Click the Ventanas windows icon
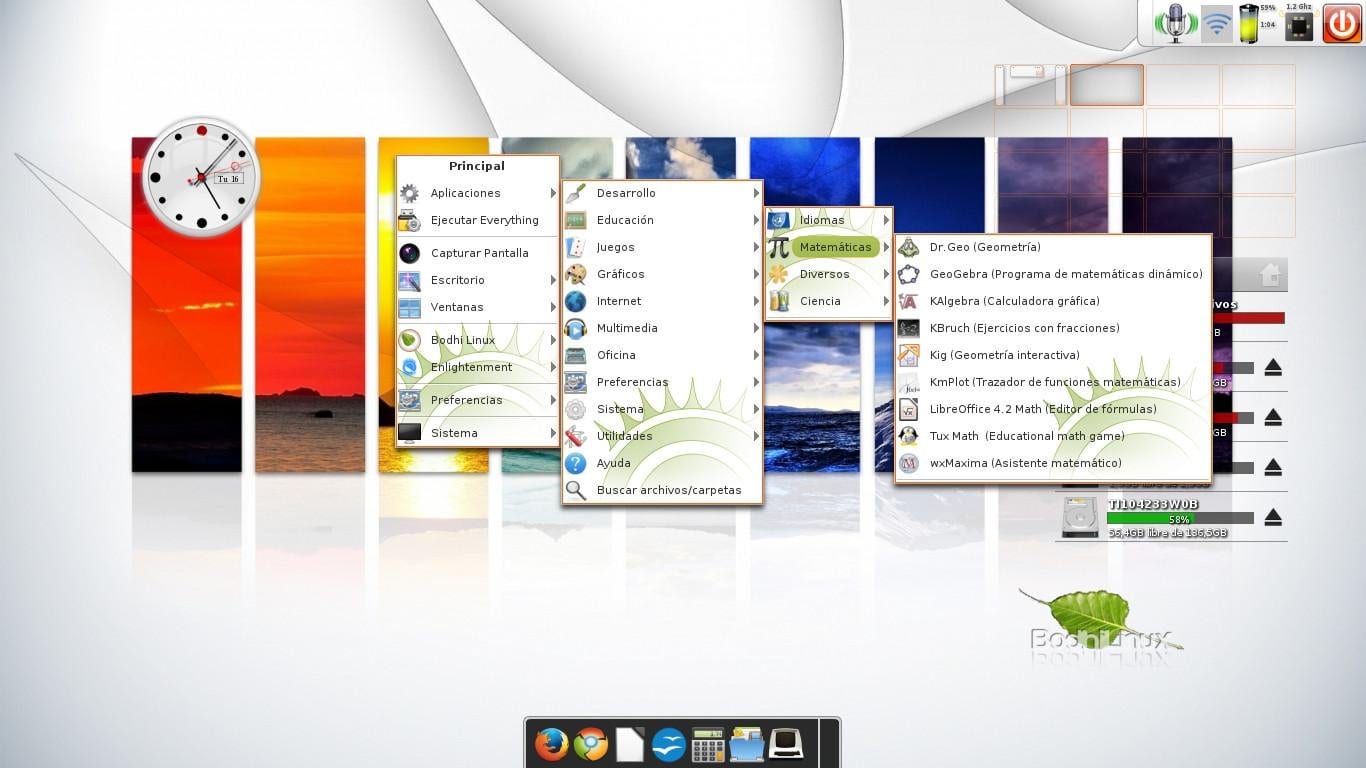The width and height of the screenshot is (1366, 768). [409, 307]
